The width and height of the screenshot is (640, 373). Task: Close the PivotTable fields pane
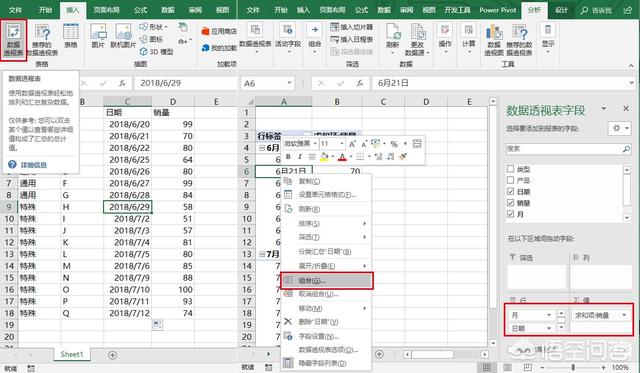pyautogui.click(x=626, y=109)
